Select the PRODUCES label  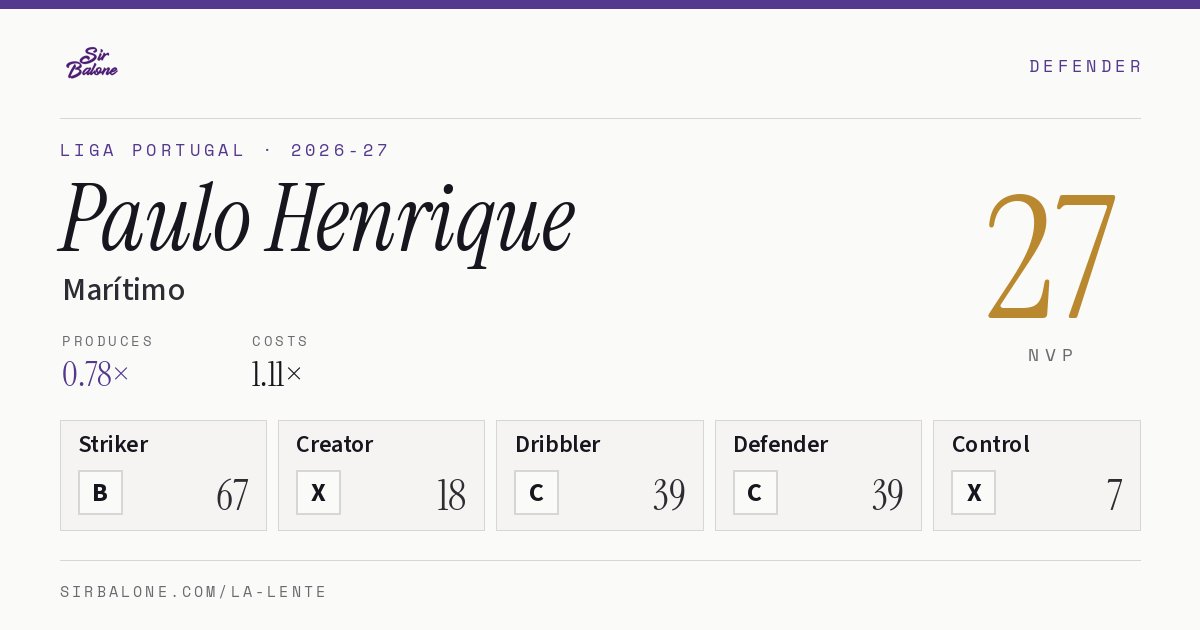[108, 341]
